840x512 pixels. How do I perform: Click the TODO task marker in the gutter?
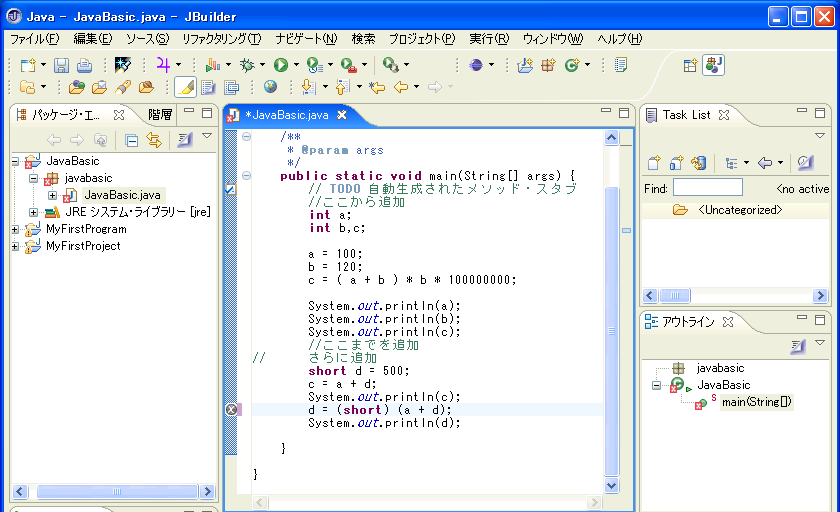[231, 189]
